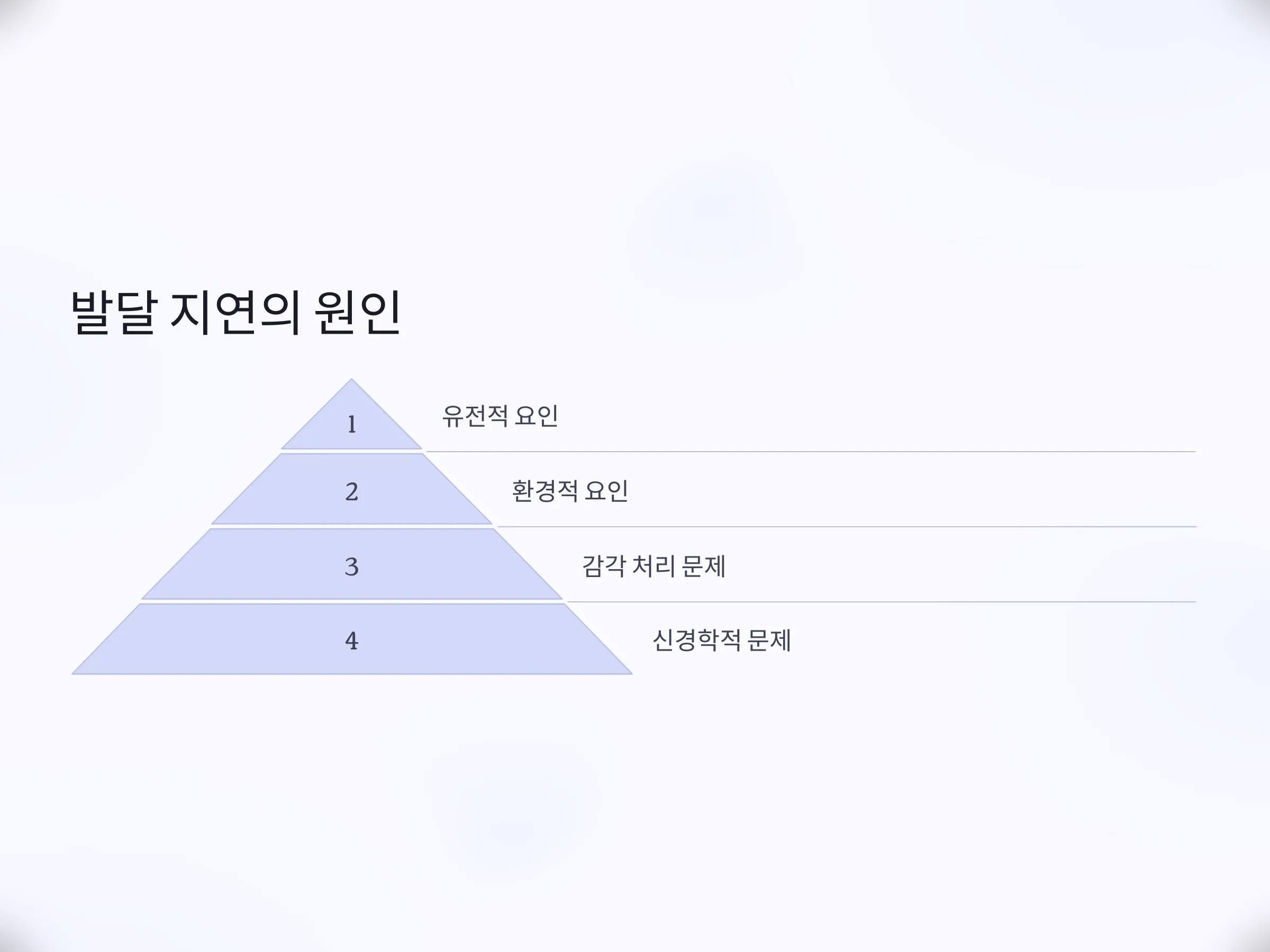This screenshot has width=1270, height=952.
Task: Select the number 1 in the pyramid
Action: click(352, 425)
